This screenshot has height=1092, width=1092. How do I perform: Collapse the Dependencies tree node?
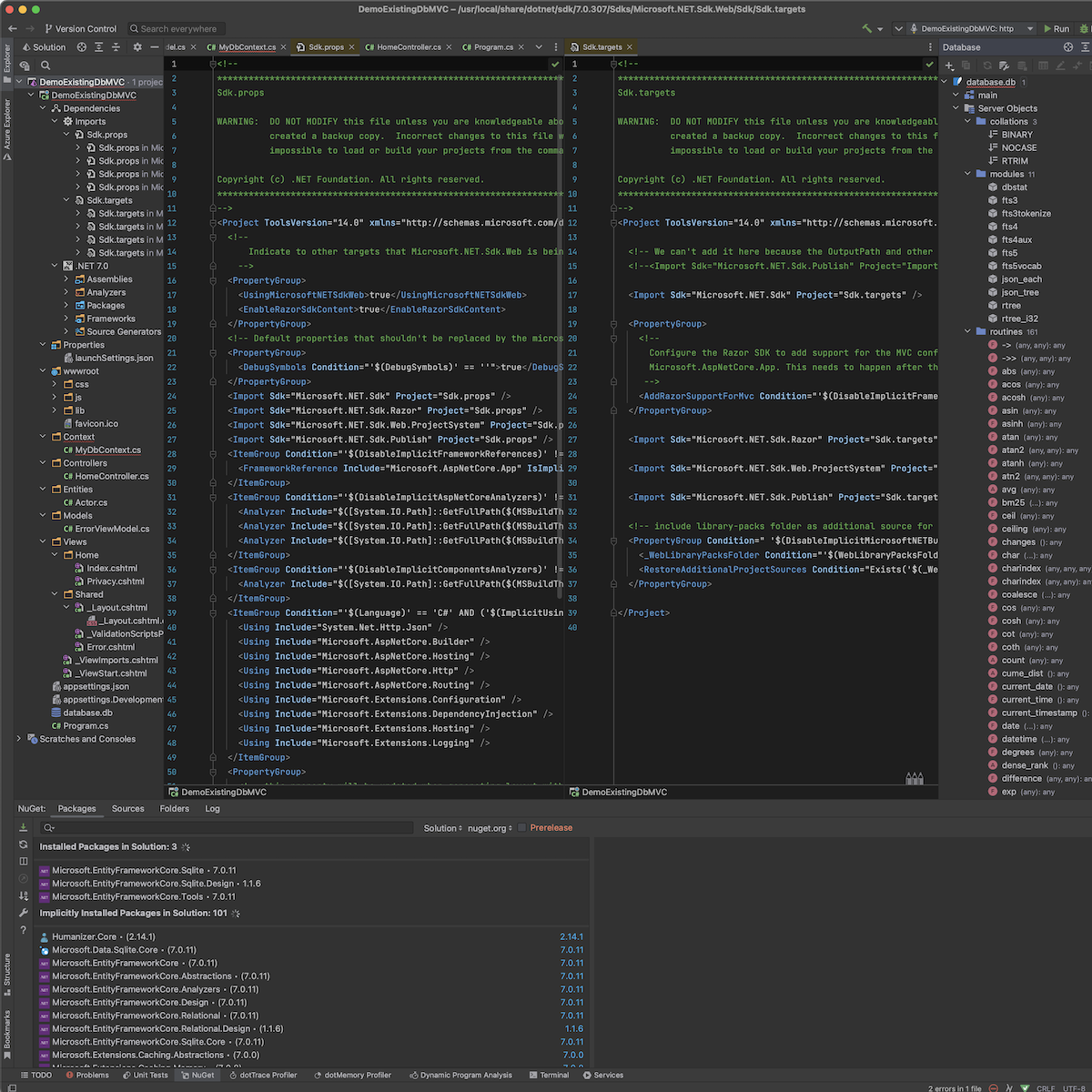coord(43,108)
